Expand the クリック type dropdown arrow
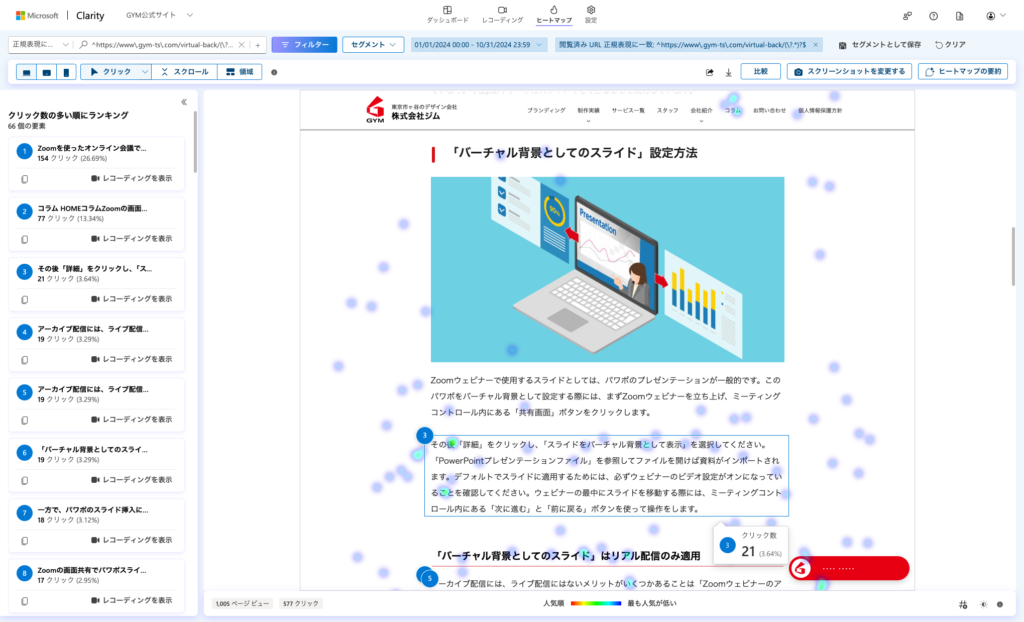 click(145, 72)
